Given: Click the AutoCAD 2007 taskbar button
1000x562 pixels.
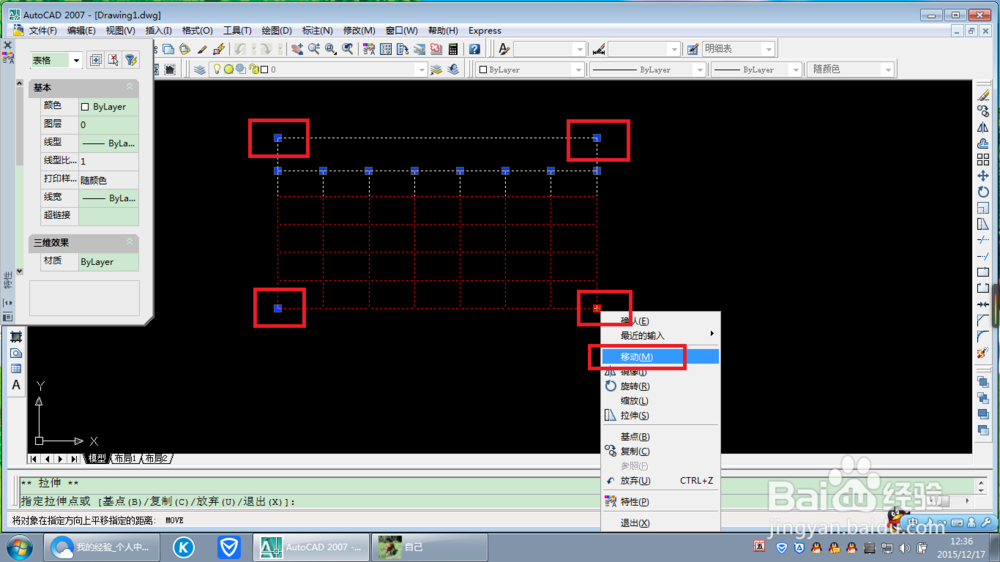Looking at the screenshot, I should (x=311, y=547).
